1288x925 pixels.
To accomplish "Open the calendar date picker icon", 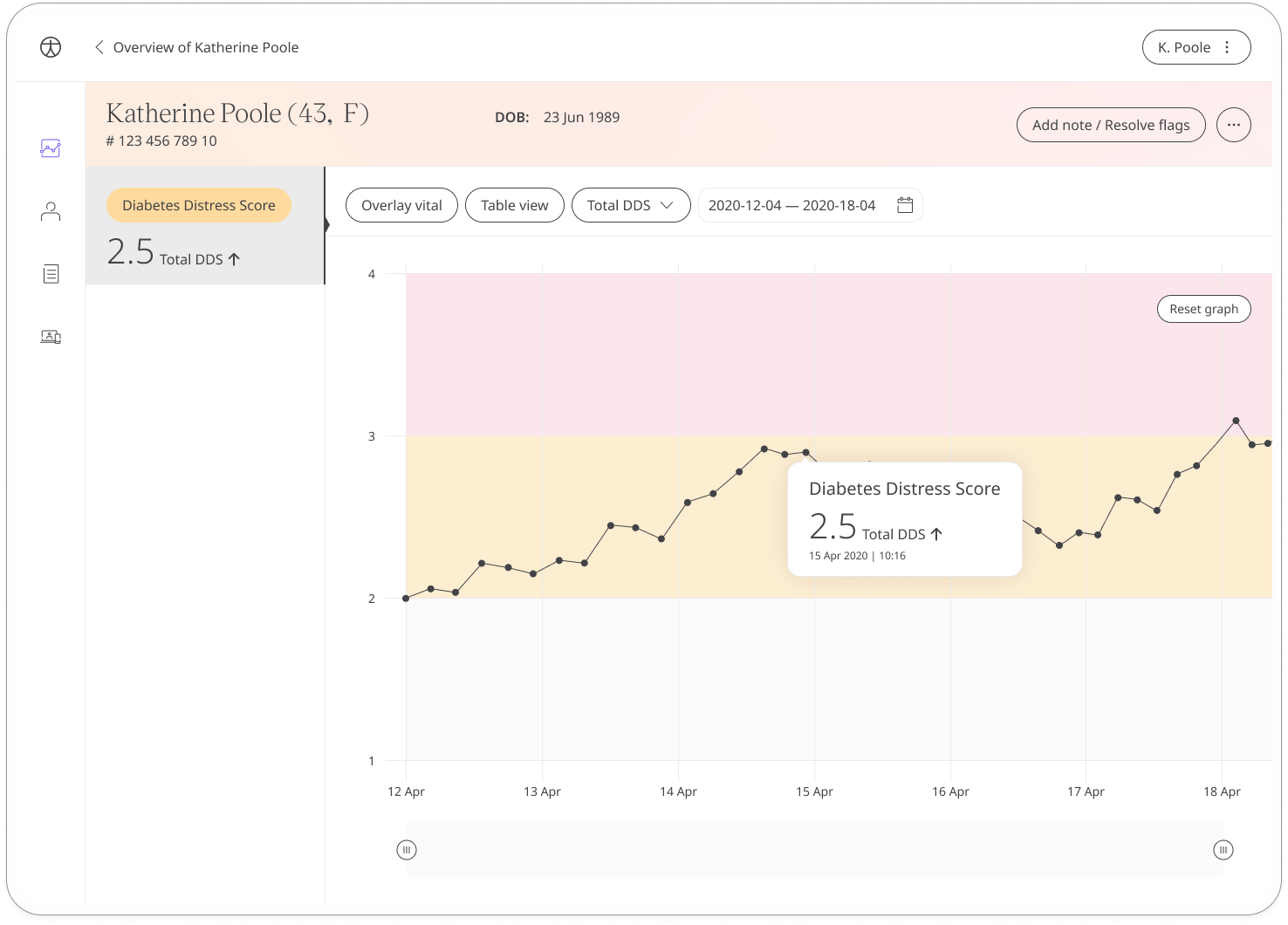I will 905,205.
